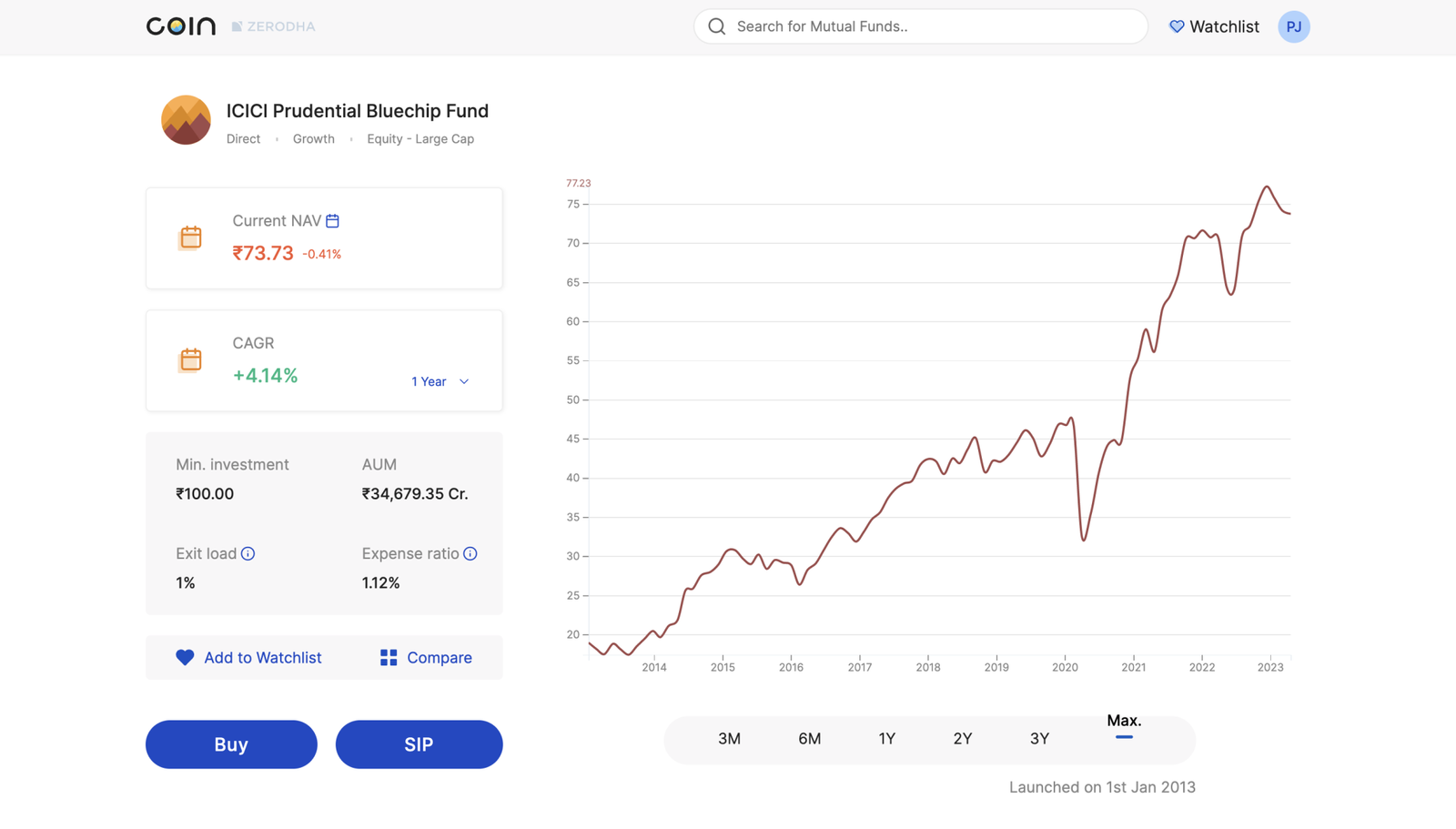
Task: Open the Expense ratio info tooltip icon
Action: click(470, 553)
